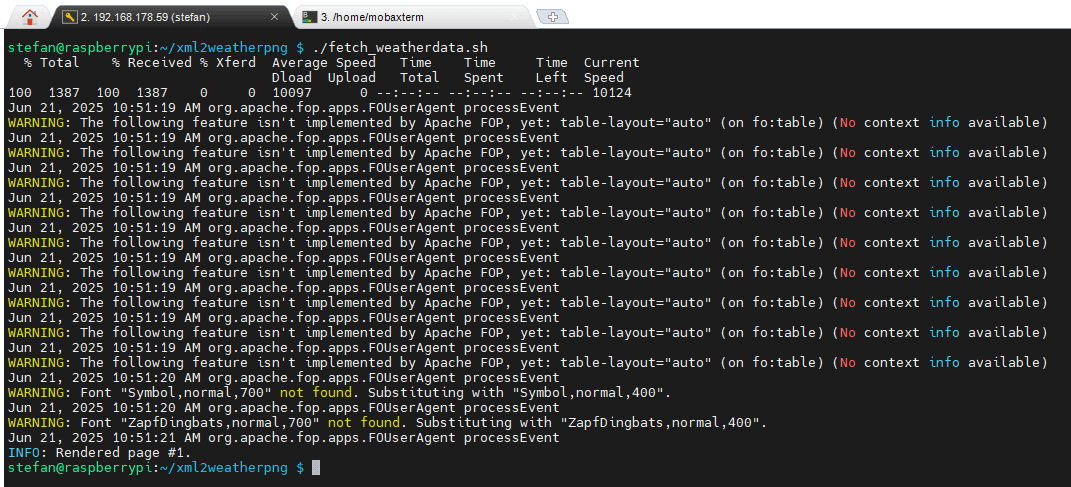The image size is (1071, 487).
Task: Click 'Time Left' column header
Action: 551,70
